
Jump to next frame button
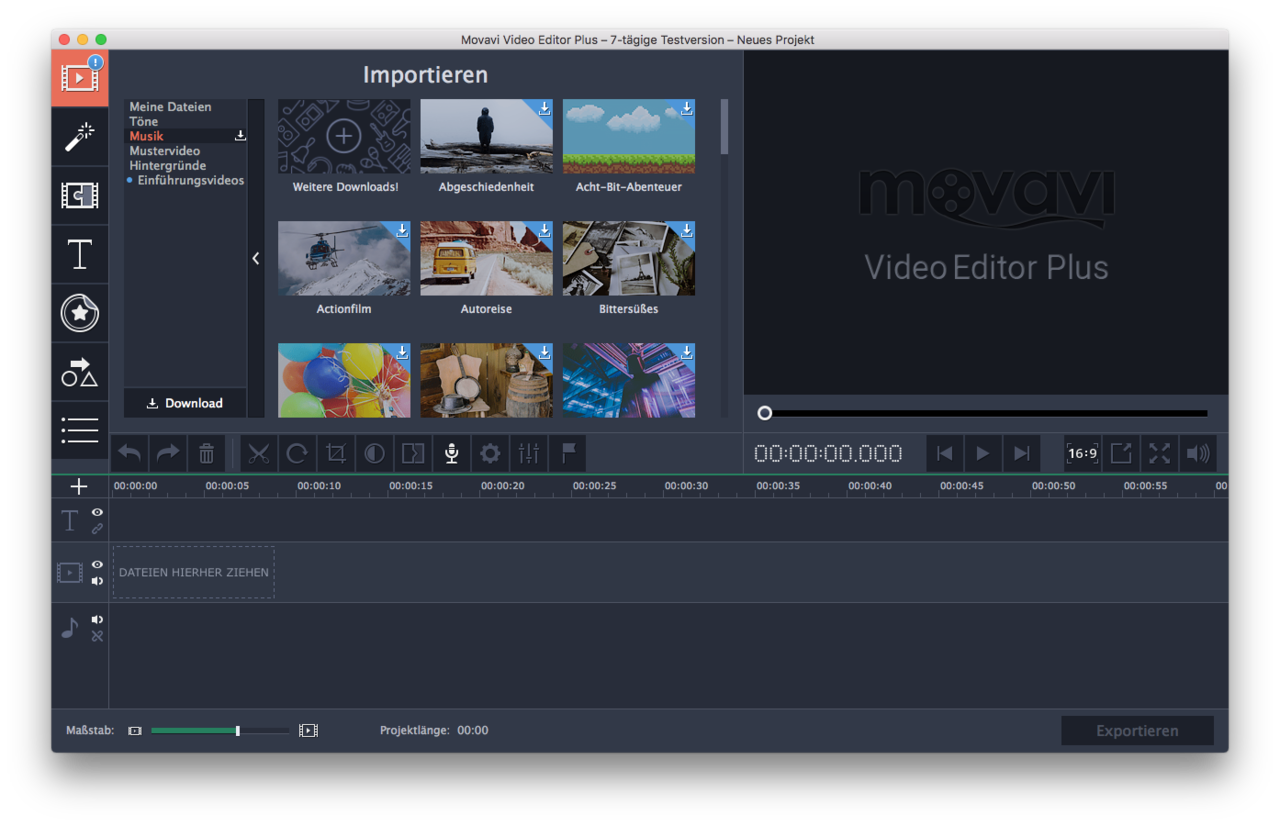click(x=1021, y=454)
